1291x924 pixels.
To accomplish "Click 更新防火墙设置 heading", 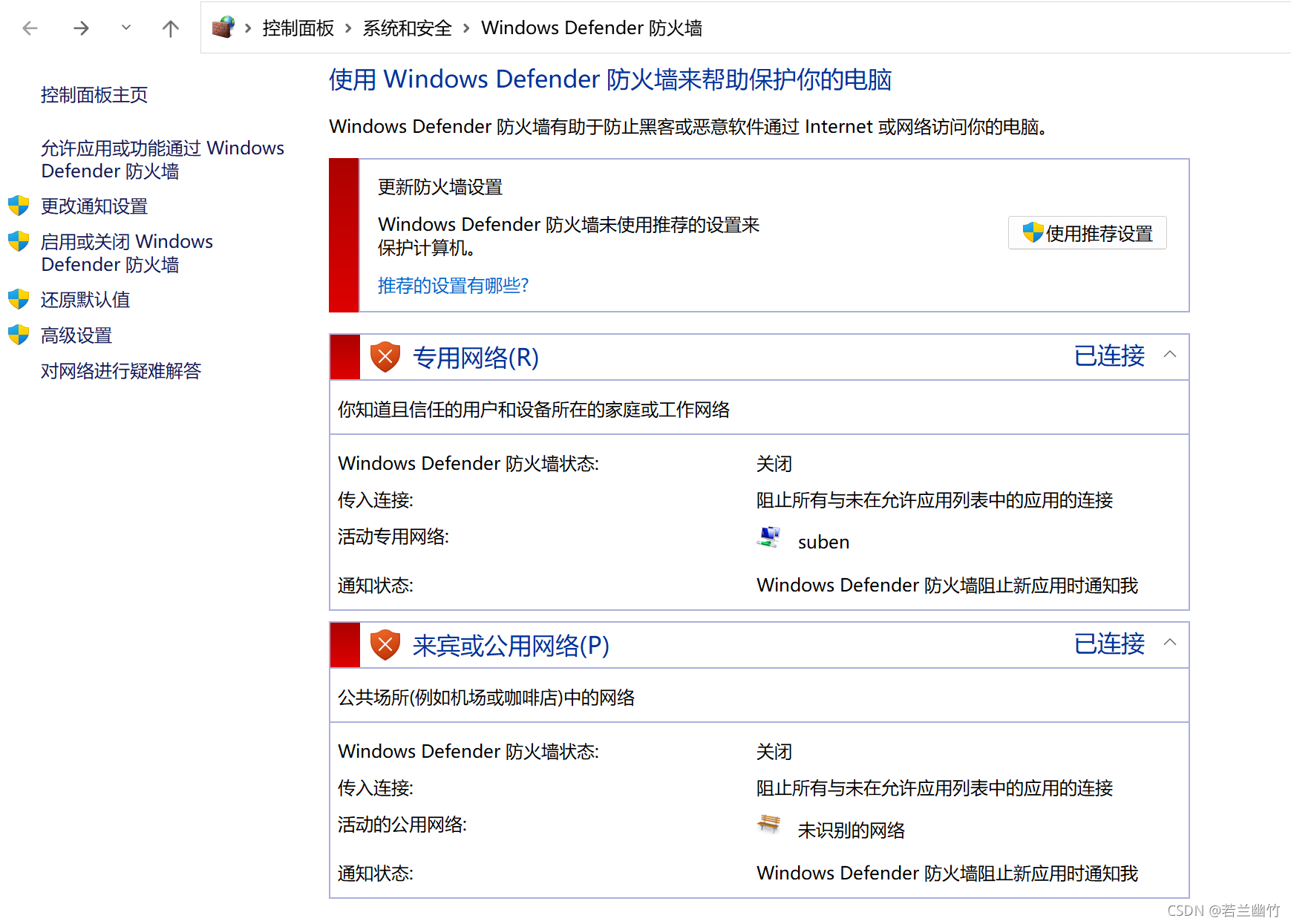I will coord(440,188).
